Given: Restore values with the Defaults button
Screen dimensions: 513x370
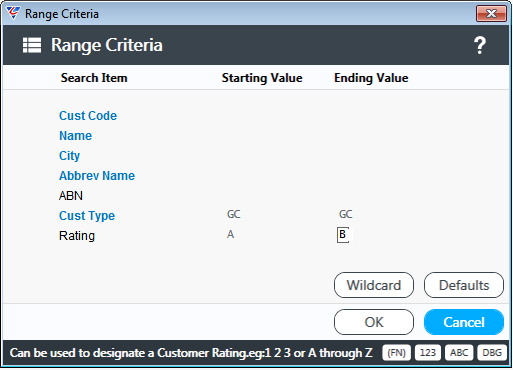Looking at the screenshot, I should pyautogui.click(x=464, y=285).
